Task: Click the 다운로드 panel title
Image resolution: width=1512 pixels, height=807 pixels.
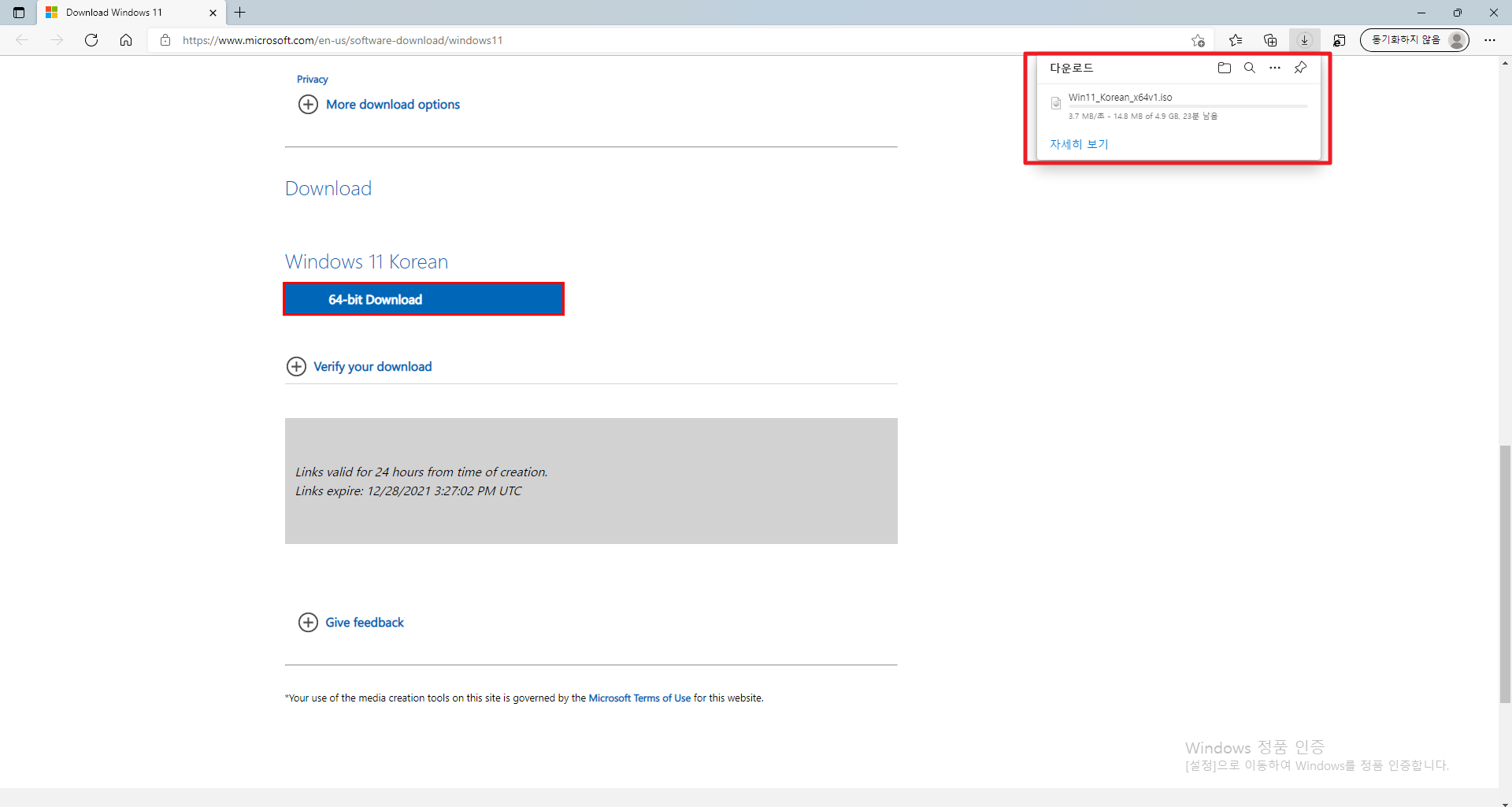Action: point(1071,68)
